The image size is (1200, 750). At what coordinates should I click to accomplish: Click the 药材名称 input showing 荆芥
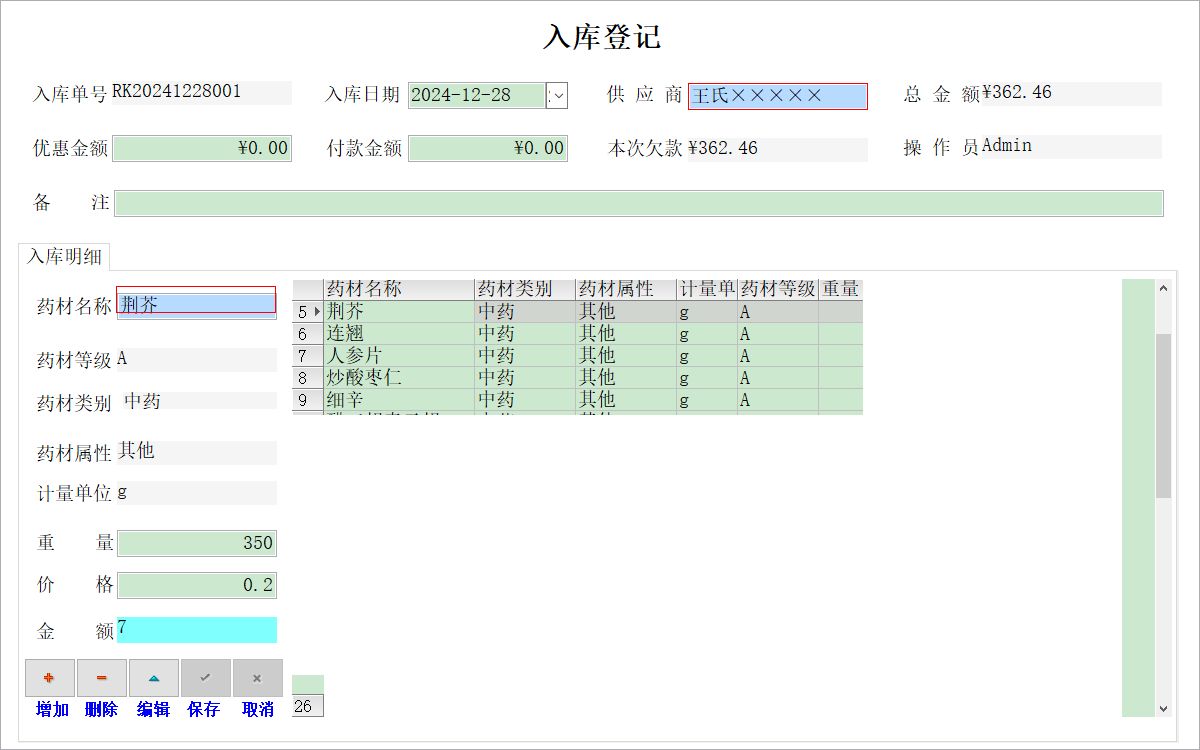pos(197,304)
